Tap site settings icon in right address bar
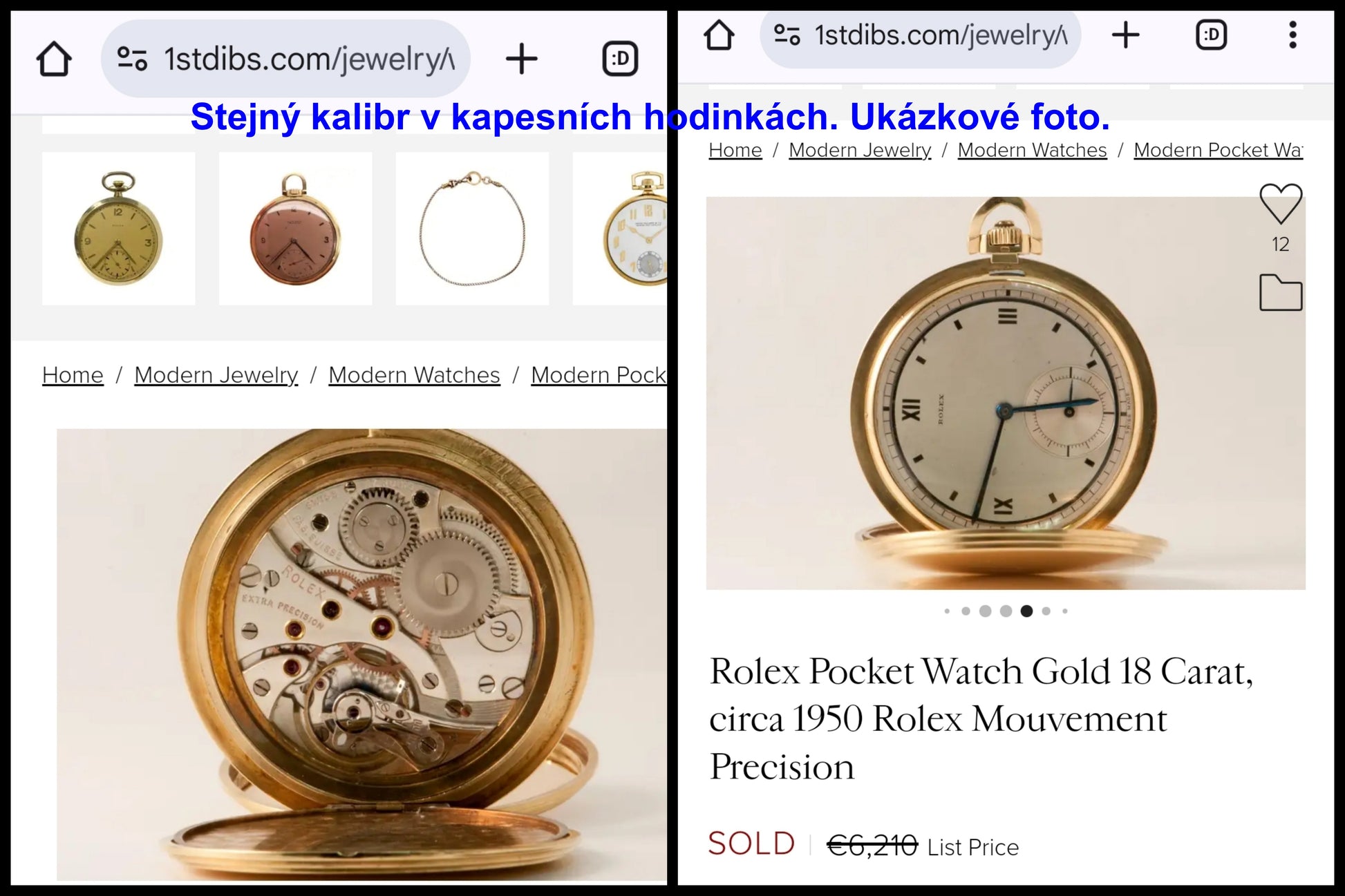Screen dimensions: 1345x896 coord(787,35)
